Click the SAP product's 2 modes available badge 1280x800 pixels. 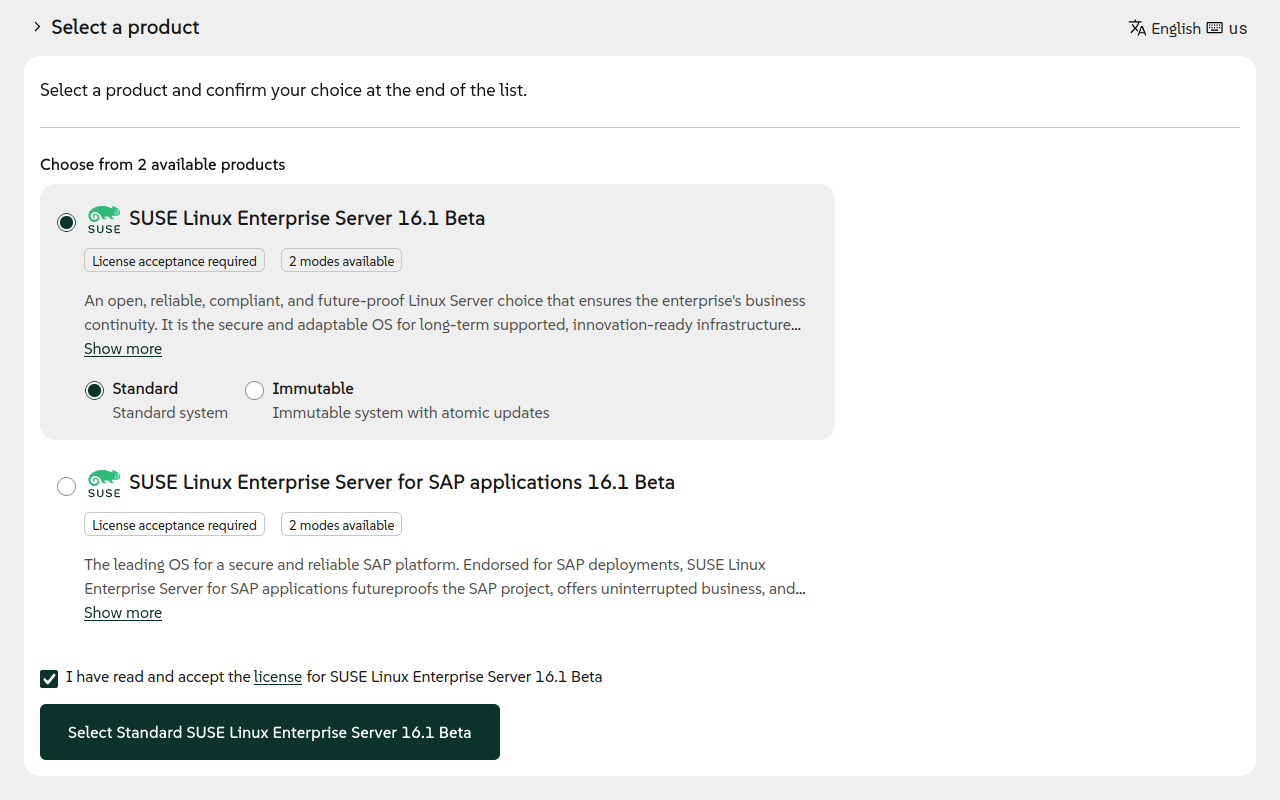pos(341,525)
